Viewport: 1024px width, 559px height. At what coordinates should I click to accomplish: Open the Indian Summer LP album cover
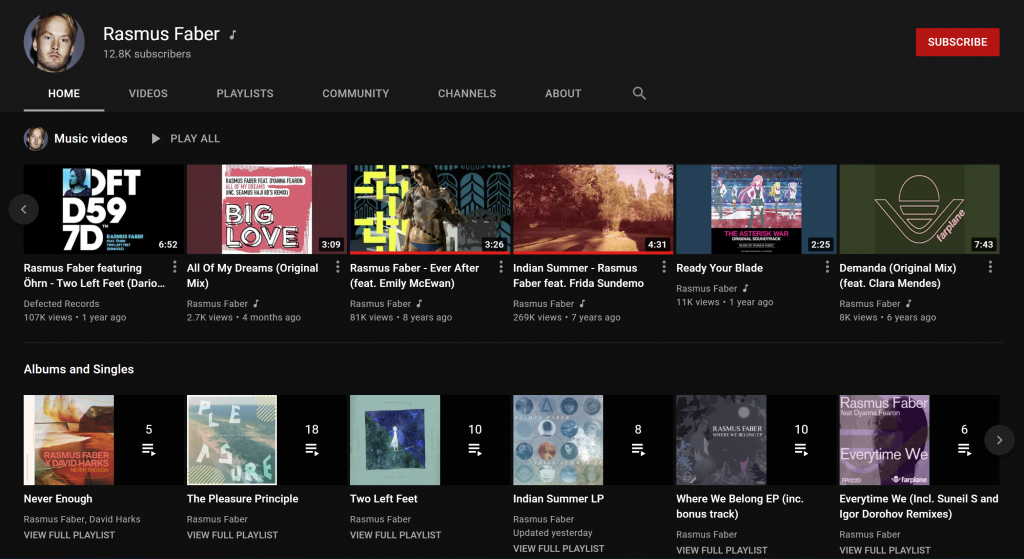coord(558,440)
